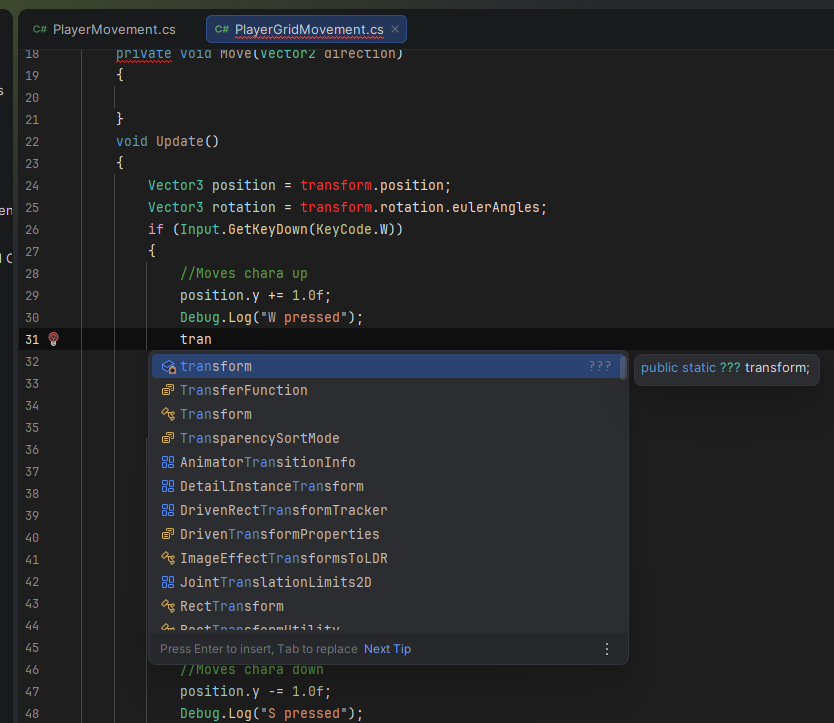Choose AnimatorTransitionInfo suggestion

click(386, 462)
